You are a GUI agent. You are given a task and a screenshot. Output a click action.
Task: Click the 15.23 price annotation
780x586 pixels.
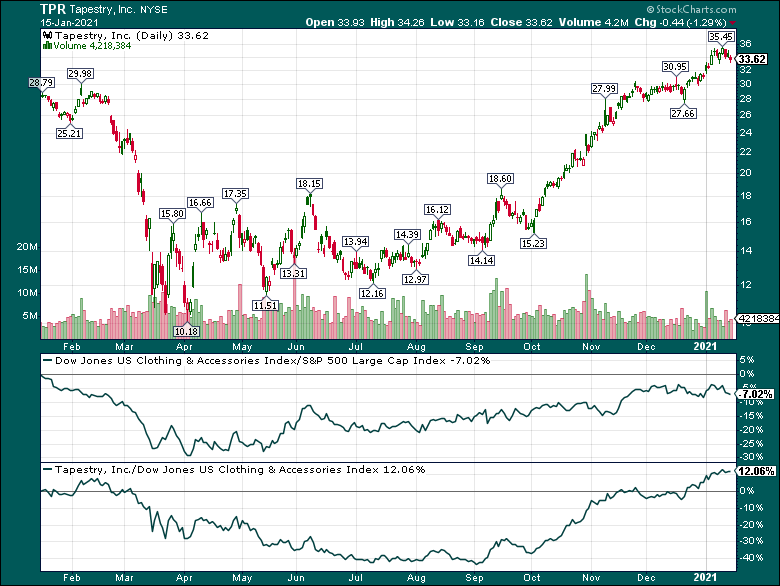click(x=533, y=243)
